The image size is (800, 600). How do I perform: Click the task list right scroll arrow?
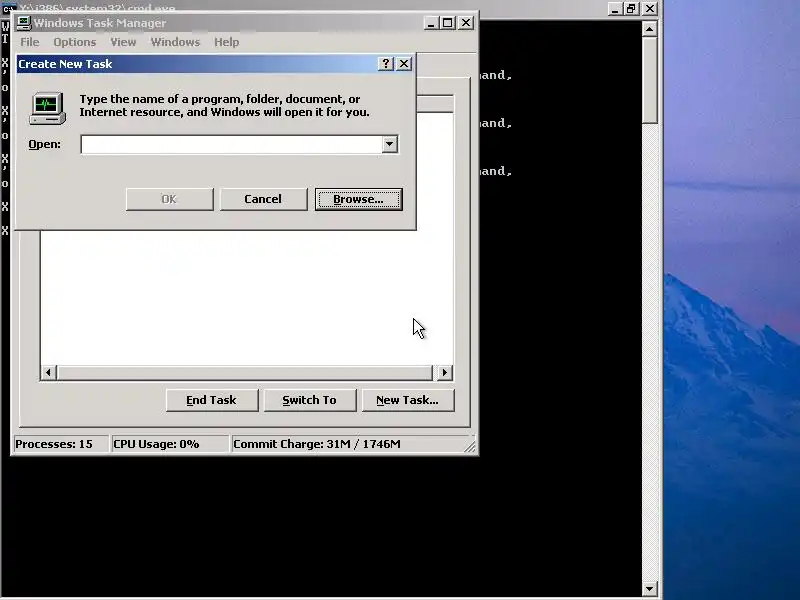(444, 372)
